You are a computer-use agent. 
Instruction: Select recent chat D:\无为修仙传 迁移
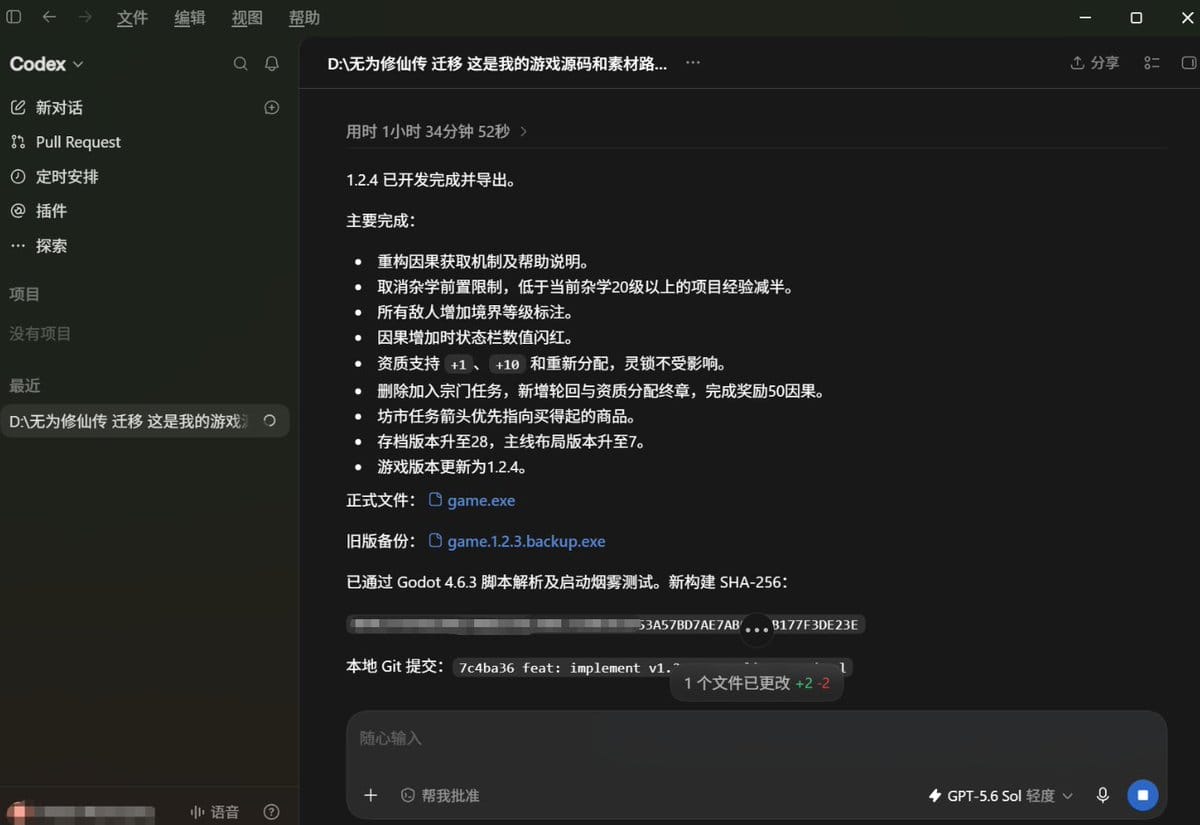(145, 421)
